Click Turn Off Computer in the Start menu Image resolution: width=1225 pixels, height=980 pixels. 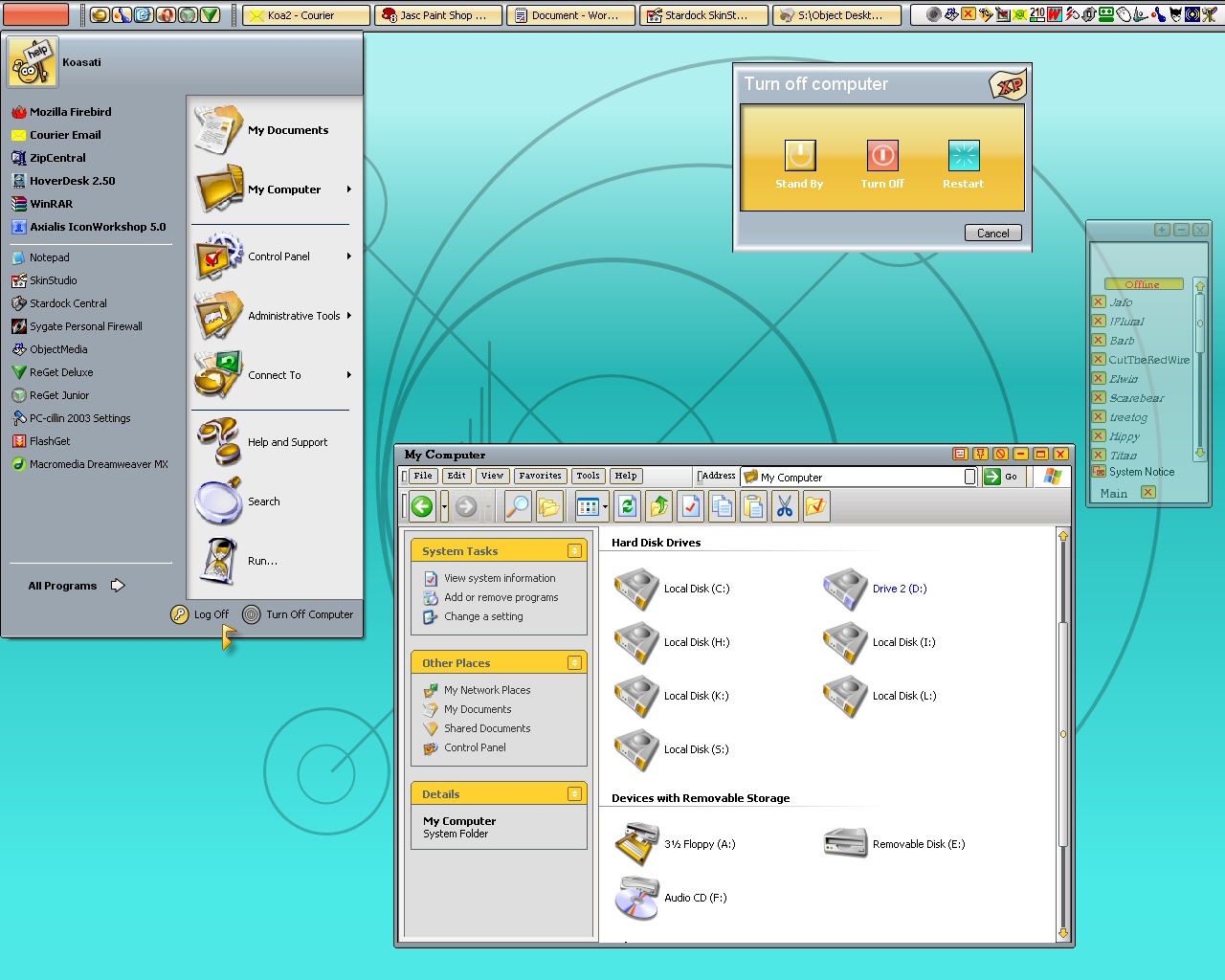(299, 614)
